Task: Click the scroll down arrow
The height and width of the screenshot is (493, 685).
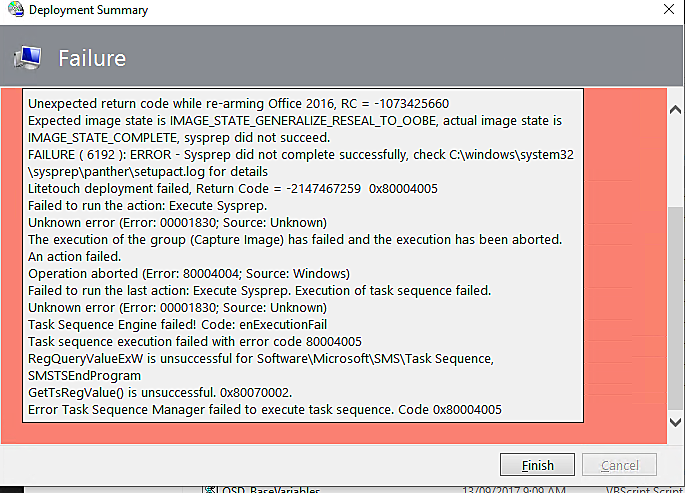Action: 675,422
